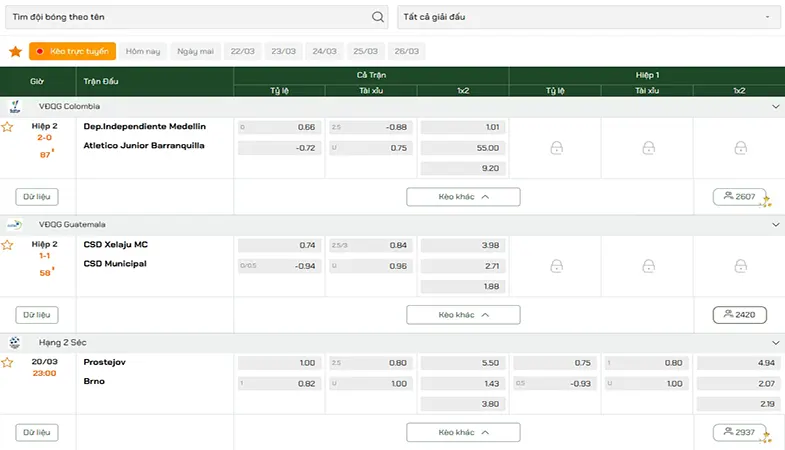Select Kèo trực tuyến live tab
The height and width of the screenshot is (450, 785).
73,51
